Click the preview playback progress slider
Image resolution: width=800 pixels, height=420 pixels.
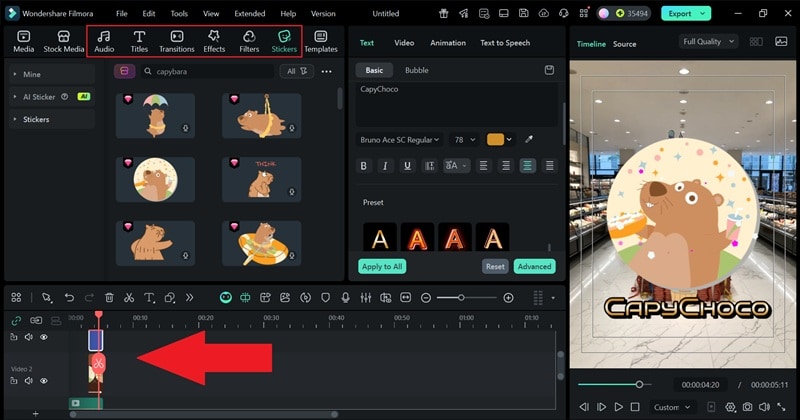click(x=615, y=384)
